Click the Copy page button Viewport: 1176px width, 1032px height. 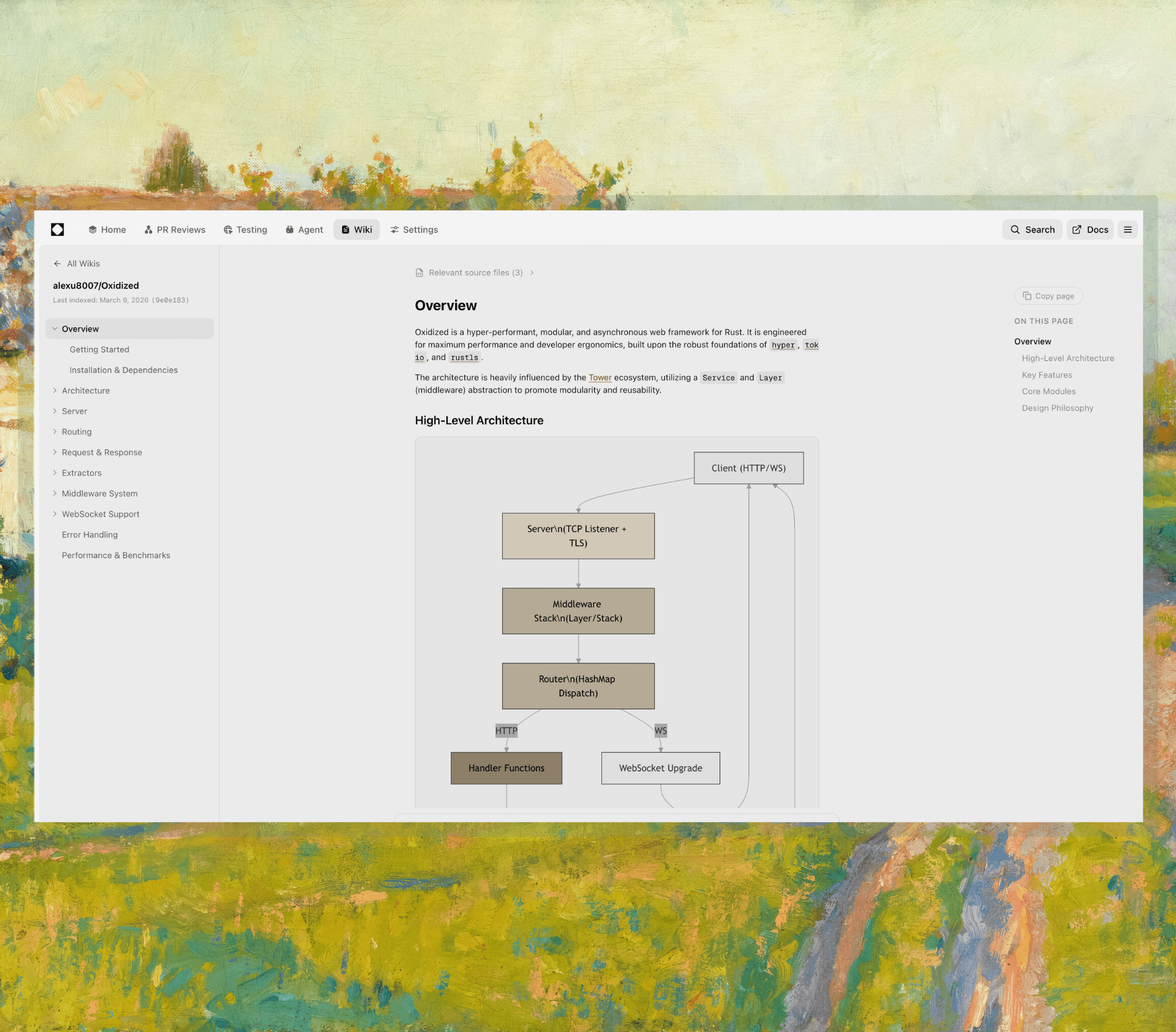coord(1047,295)
